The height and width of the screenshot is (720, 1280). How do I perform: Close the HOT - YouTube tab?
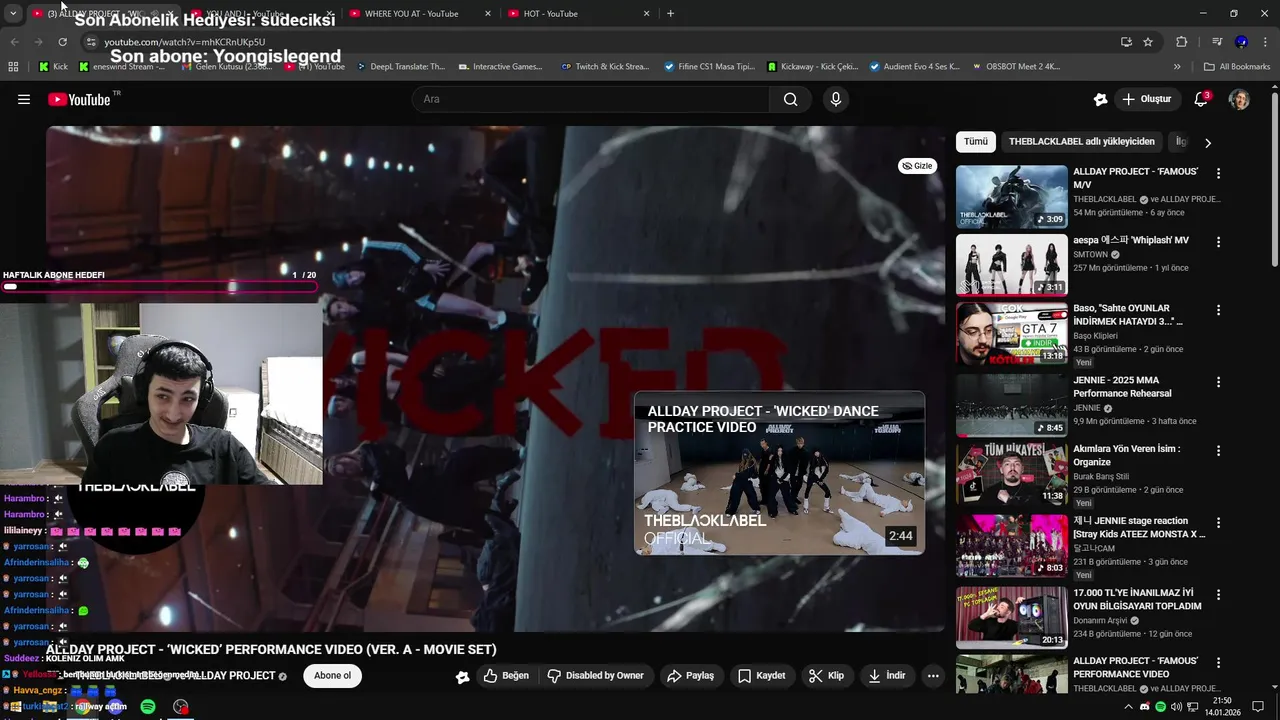646,13
